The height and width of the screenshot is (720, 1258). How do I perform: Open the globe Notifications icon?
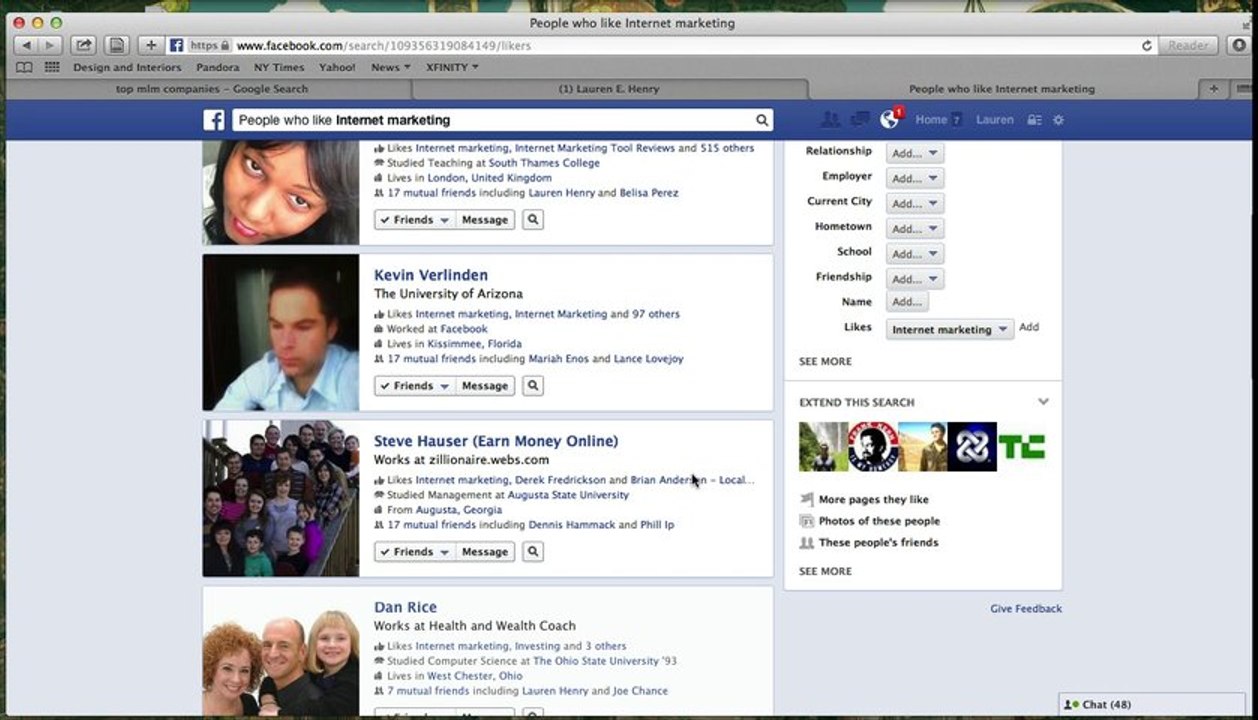coord(889,120)
